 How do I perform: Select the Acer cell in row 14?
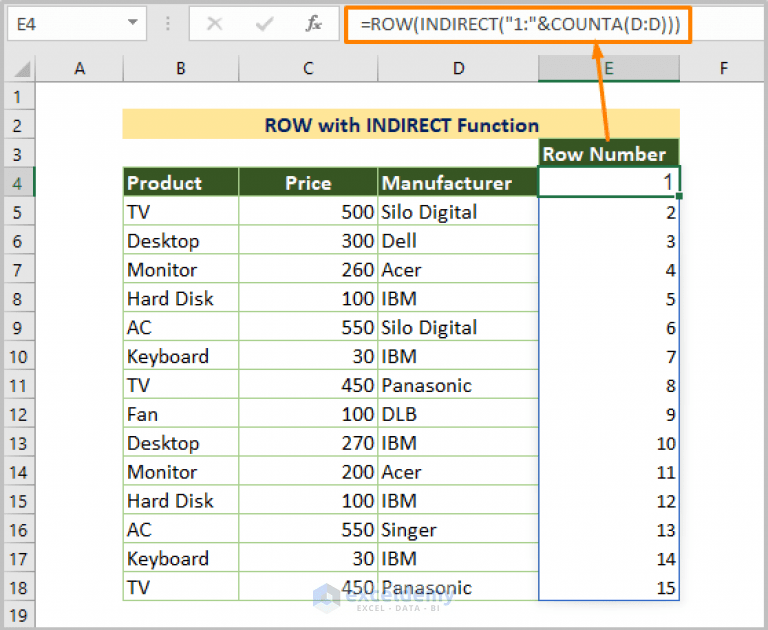(x=458, y=472)
